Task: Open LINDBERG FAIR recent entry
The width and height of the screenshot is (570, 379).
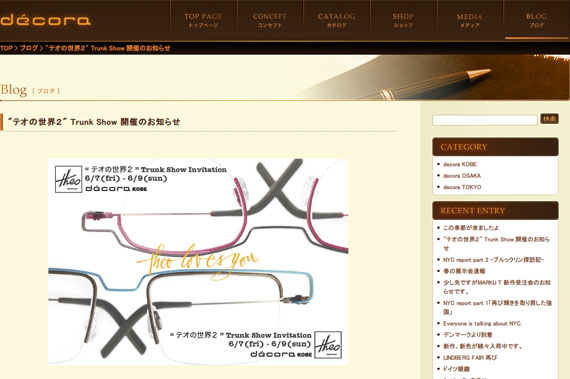Action: tap(470, 358)
